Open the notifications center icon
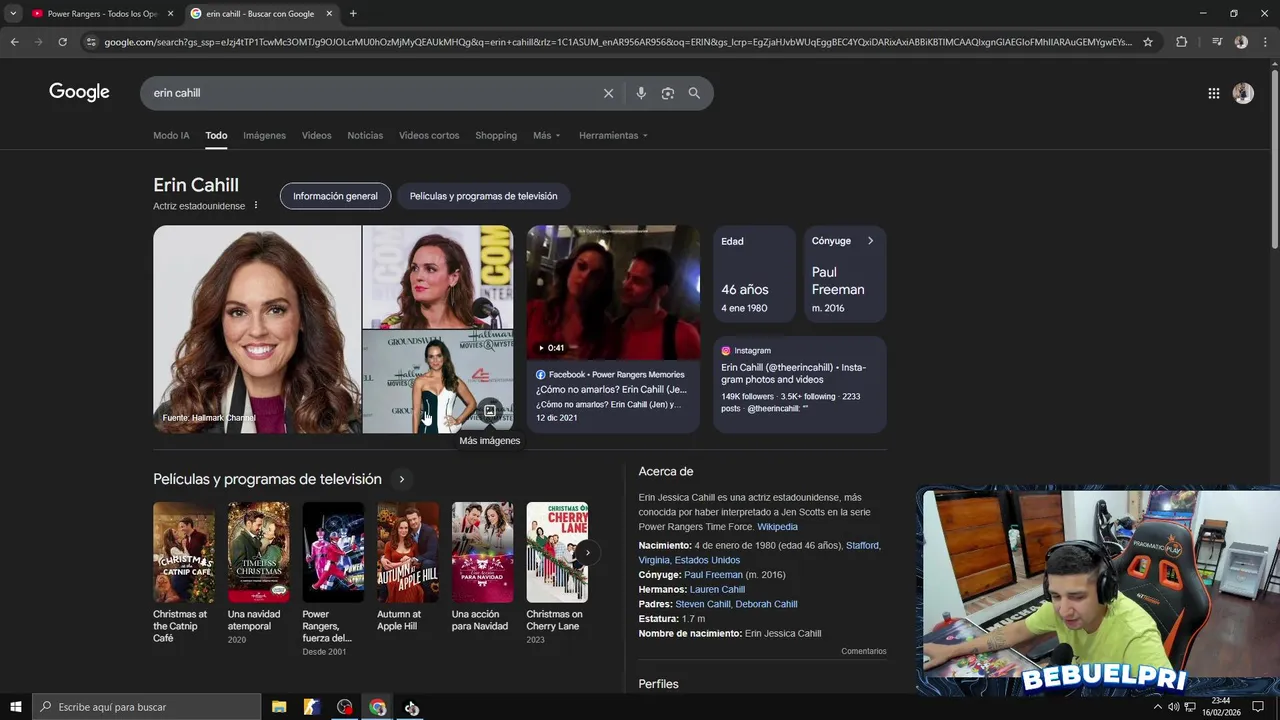This screenshot has height=720, width=1280. pos(1258,707)
